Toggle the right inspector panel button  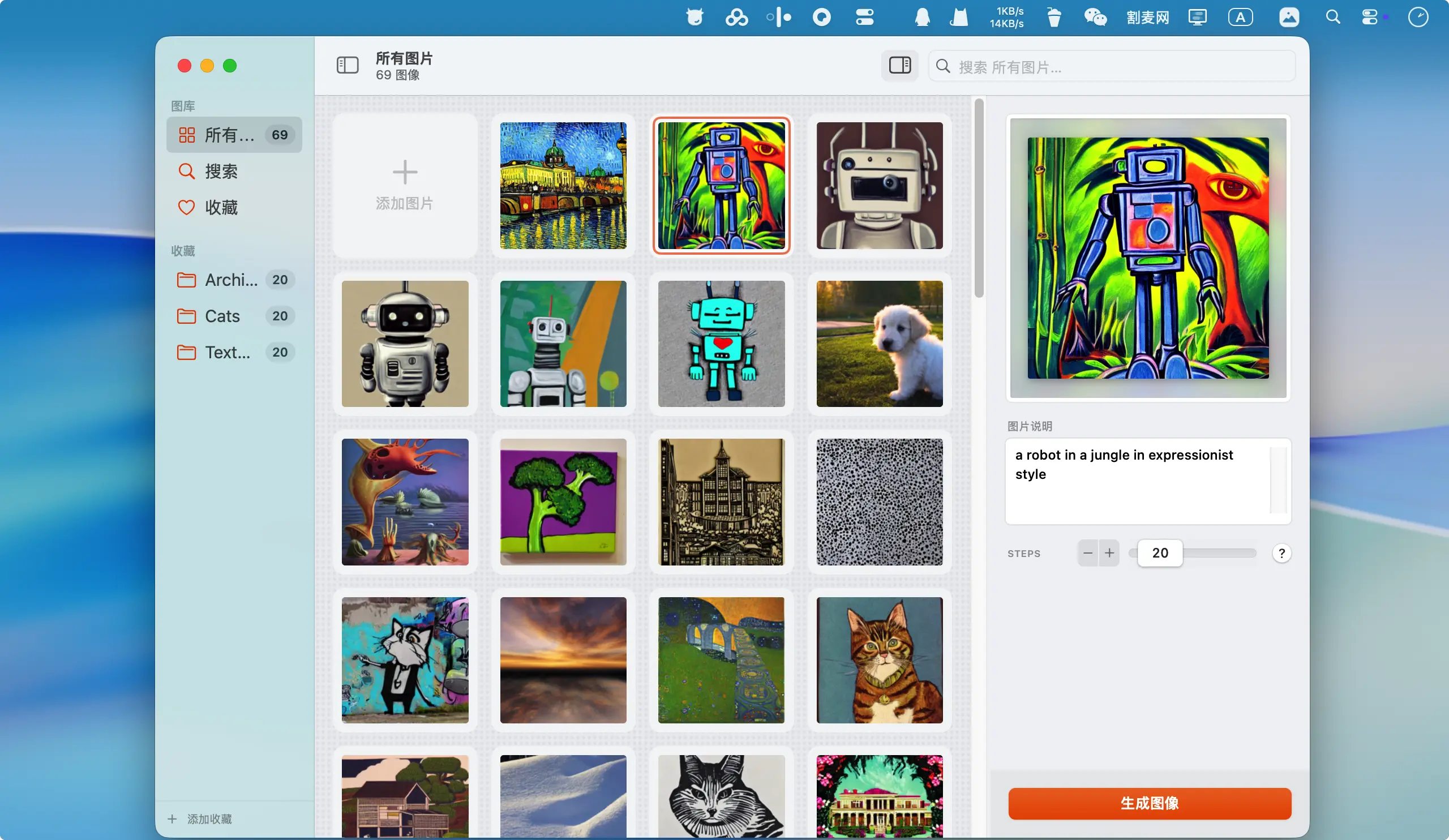899,65
